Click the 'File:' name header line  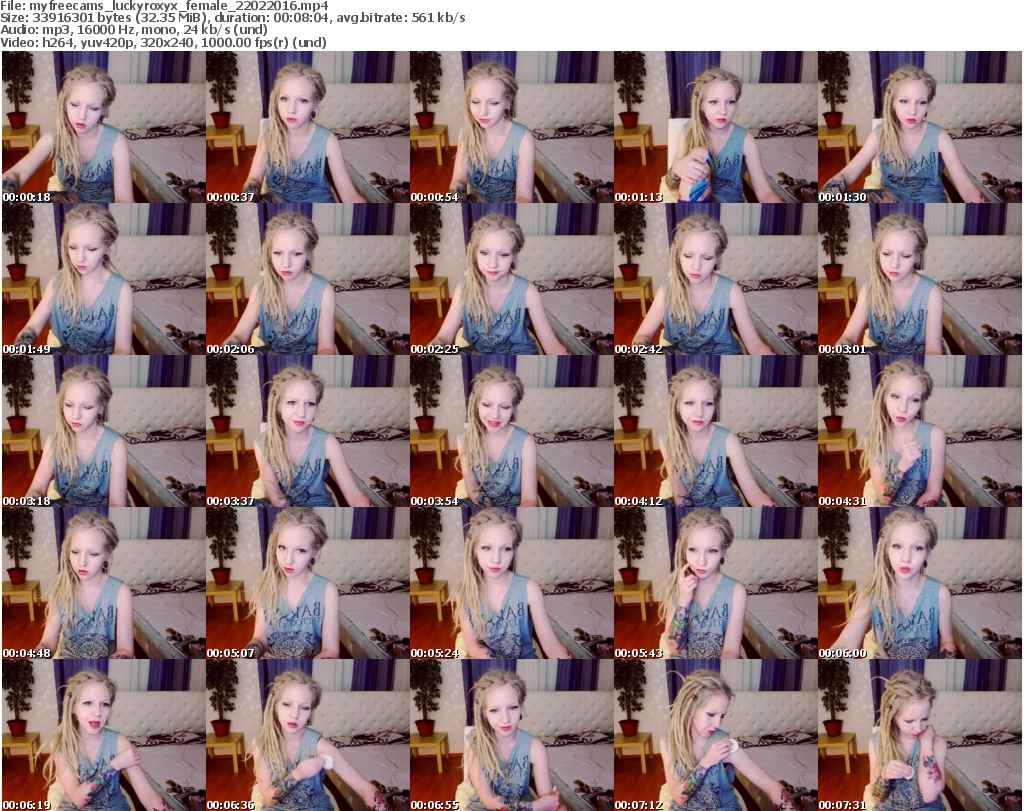(x=164, y=6)
